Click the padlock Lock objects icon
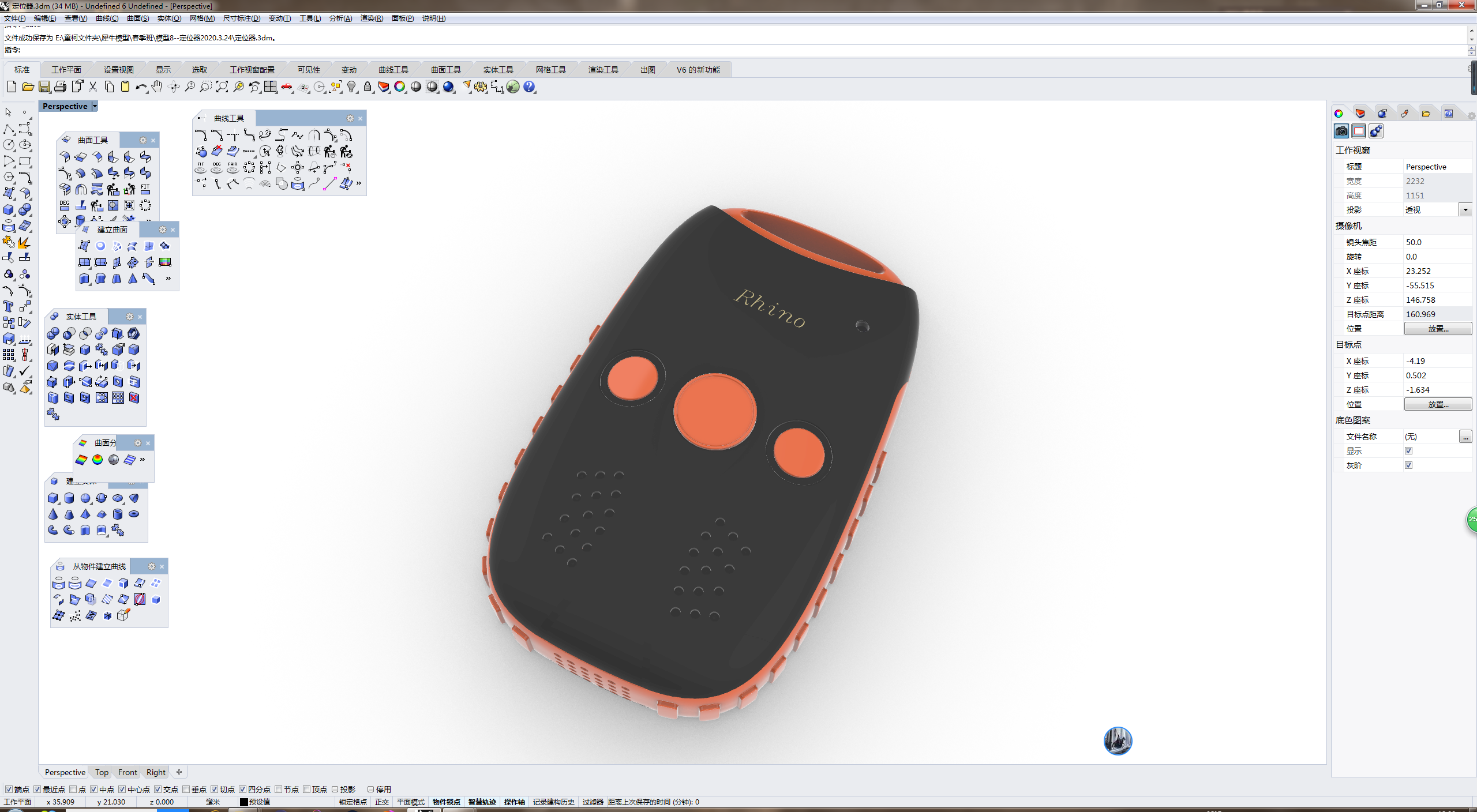 [x=368, y=87]
